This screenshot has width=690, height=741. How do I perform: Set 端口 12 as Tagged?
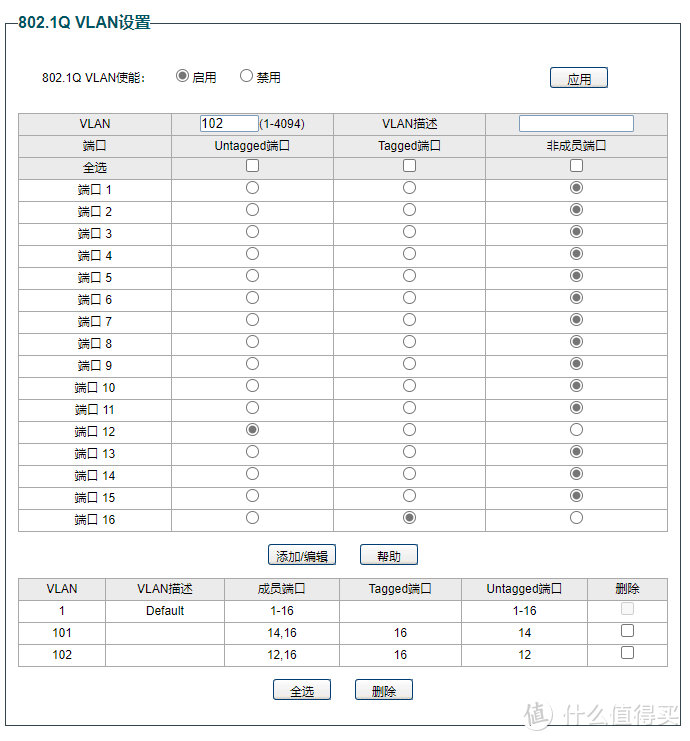click(x=409, y=430)
